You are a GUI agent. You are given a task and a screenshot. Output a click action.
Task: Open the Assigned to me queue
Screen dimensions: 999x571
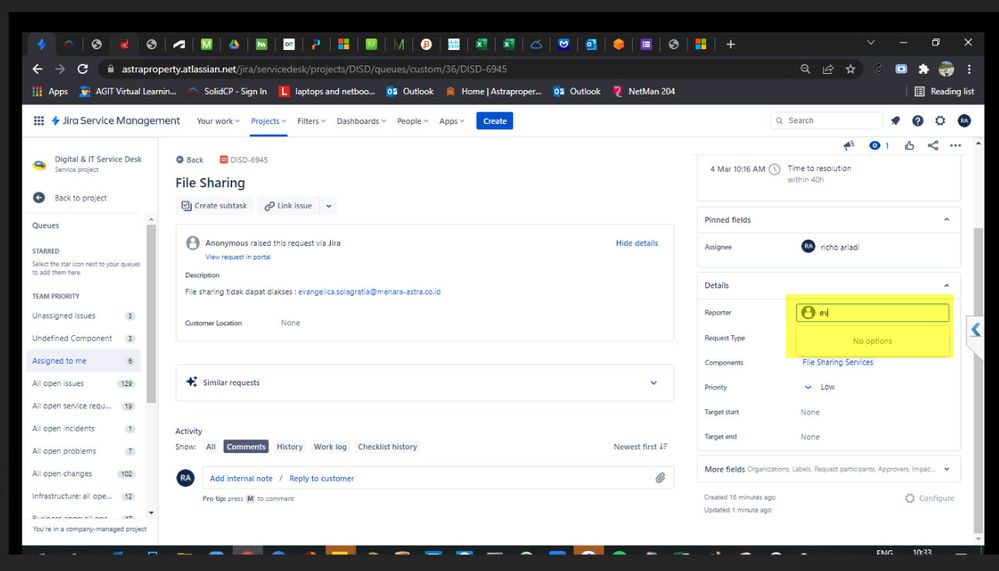83,361
